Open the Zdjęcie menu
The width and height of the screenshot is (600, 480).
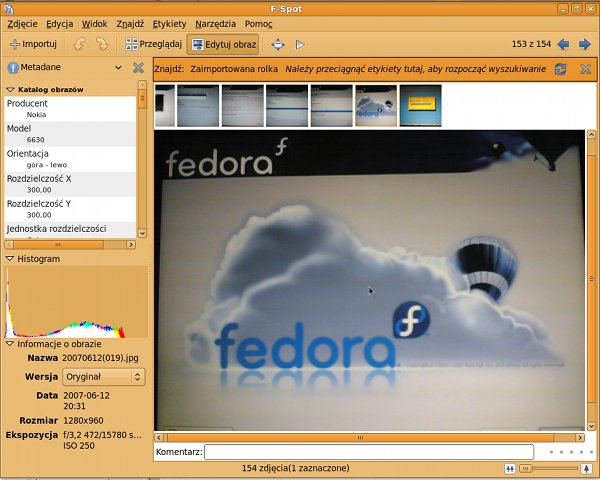click(23, 24)
